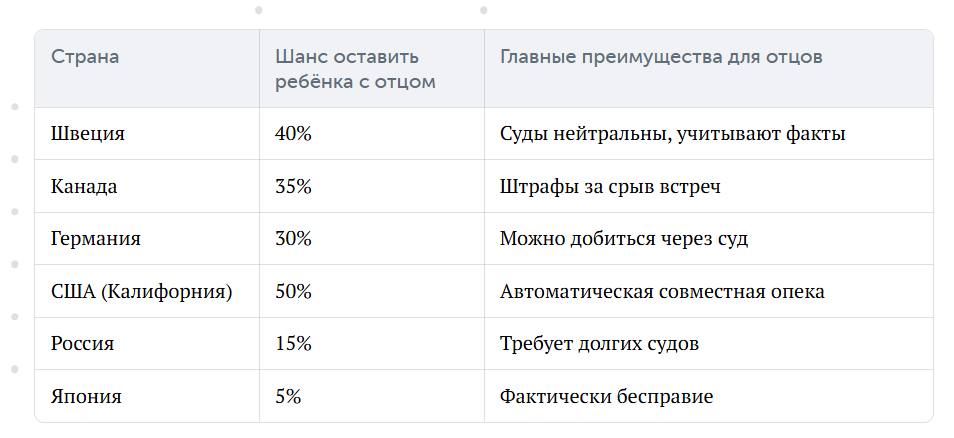954x438 pixels.
Task: Select the 'Германия' cell
Action: 96,238
